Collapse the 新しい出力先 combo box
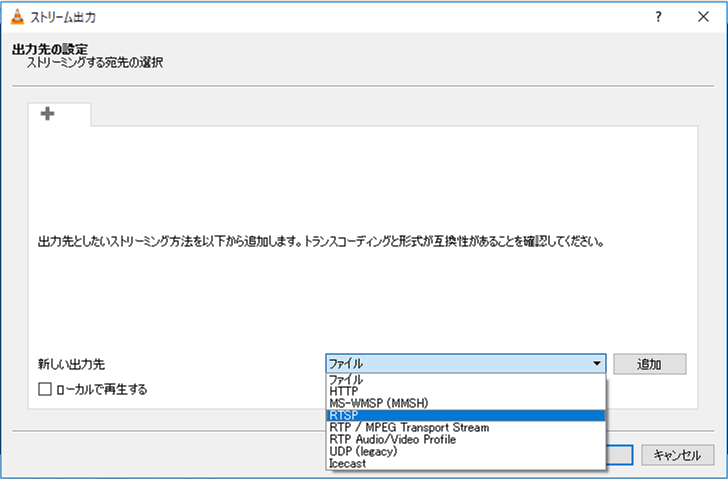The height and width of the screenshot is (479, 728). tap(466, 363)
